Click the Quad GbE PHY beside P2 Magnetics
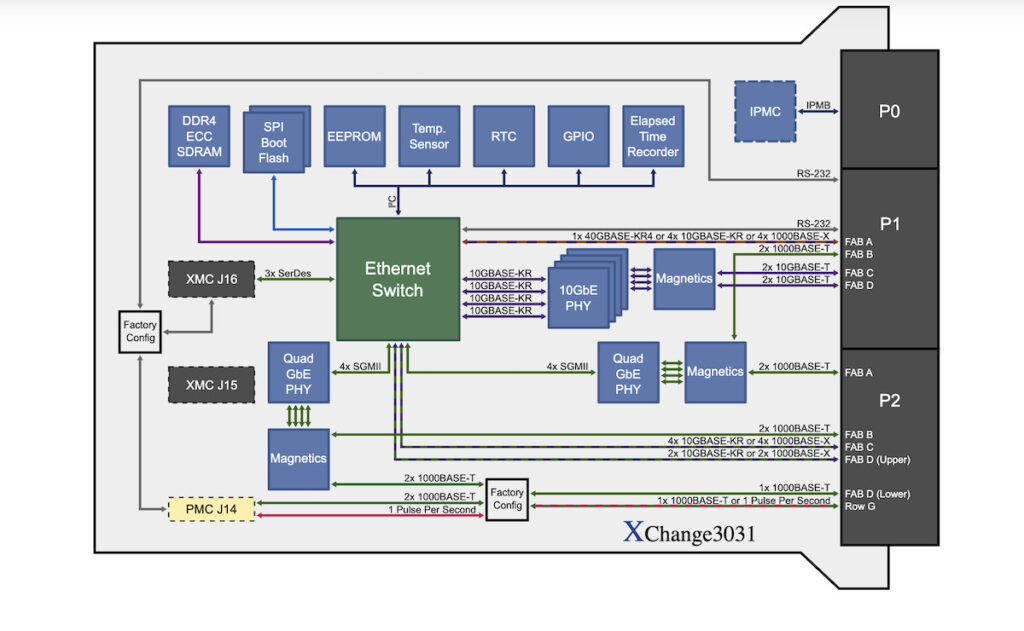The width and height of the screenshot is (1024, 631). 628,372
